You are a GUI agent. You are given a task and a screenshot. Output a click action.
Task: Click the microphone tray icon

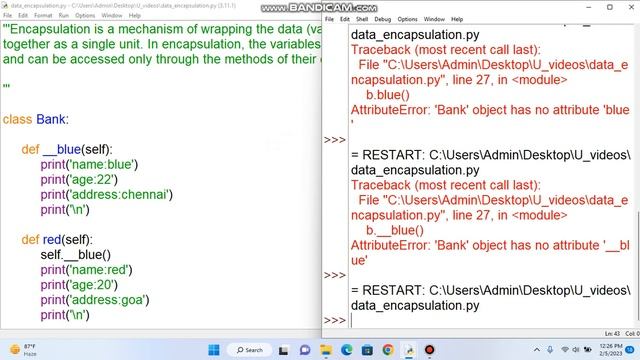point(550,350)
